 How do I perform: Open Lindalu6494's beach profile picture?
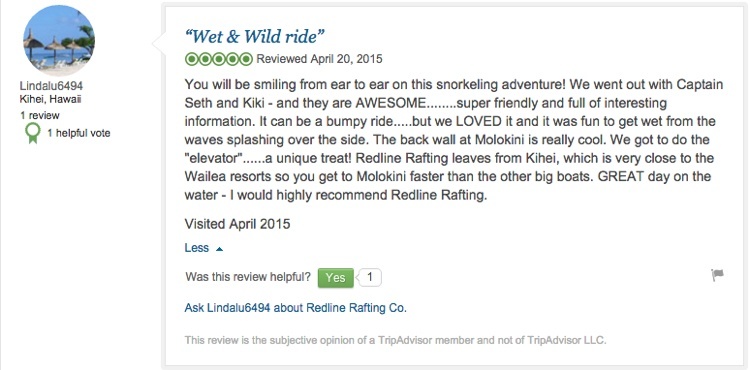(x=59, y=41)
